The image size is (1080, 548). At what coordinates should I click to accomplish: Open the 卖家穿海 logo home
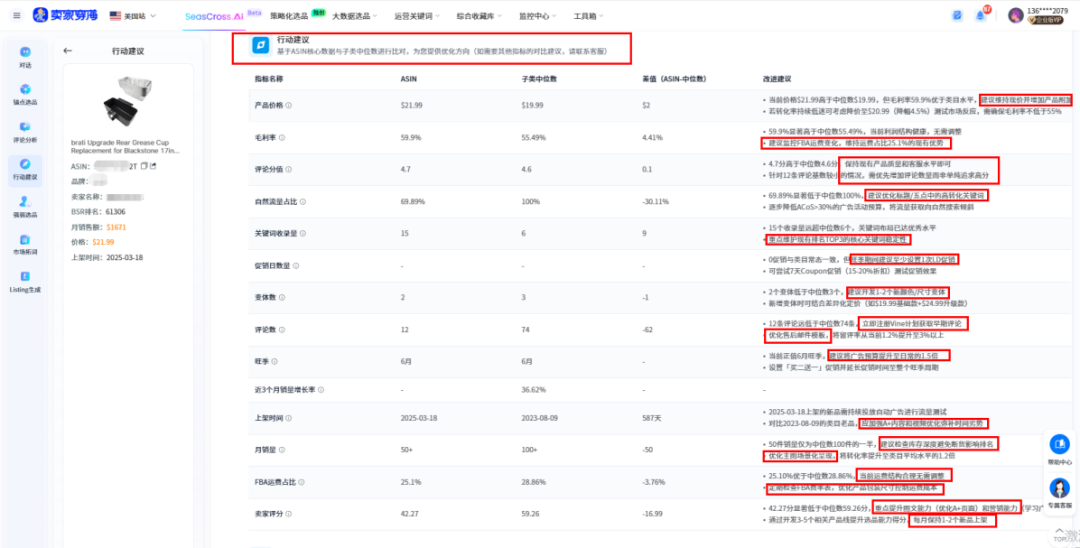click(x=66, y=15)
